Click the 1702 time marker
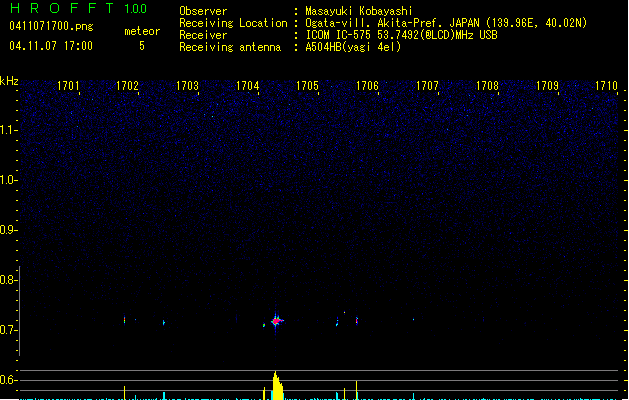This screenshot has width=629, height=400. (127, 86)
